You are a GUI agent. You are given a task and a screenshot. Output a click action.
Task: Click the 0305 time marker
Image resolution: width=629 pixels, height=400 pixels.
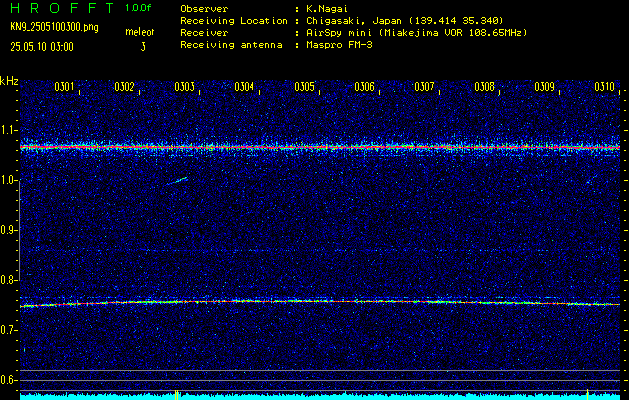(x=304, y=87)
